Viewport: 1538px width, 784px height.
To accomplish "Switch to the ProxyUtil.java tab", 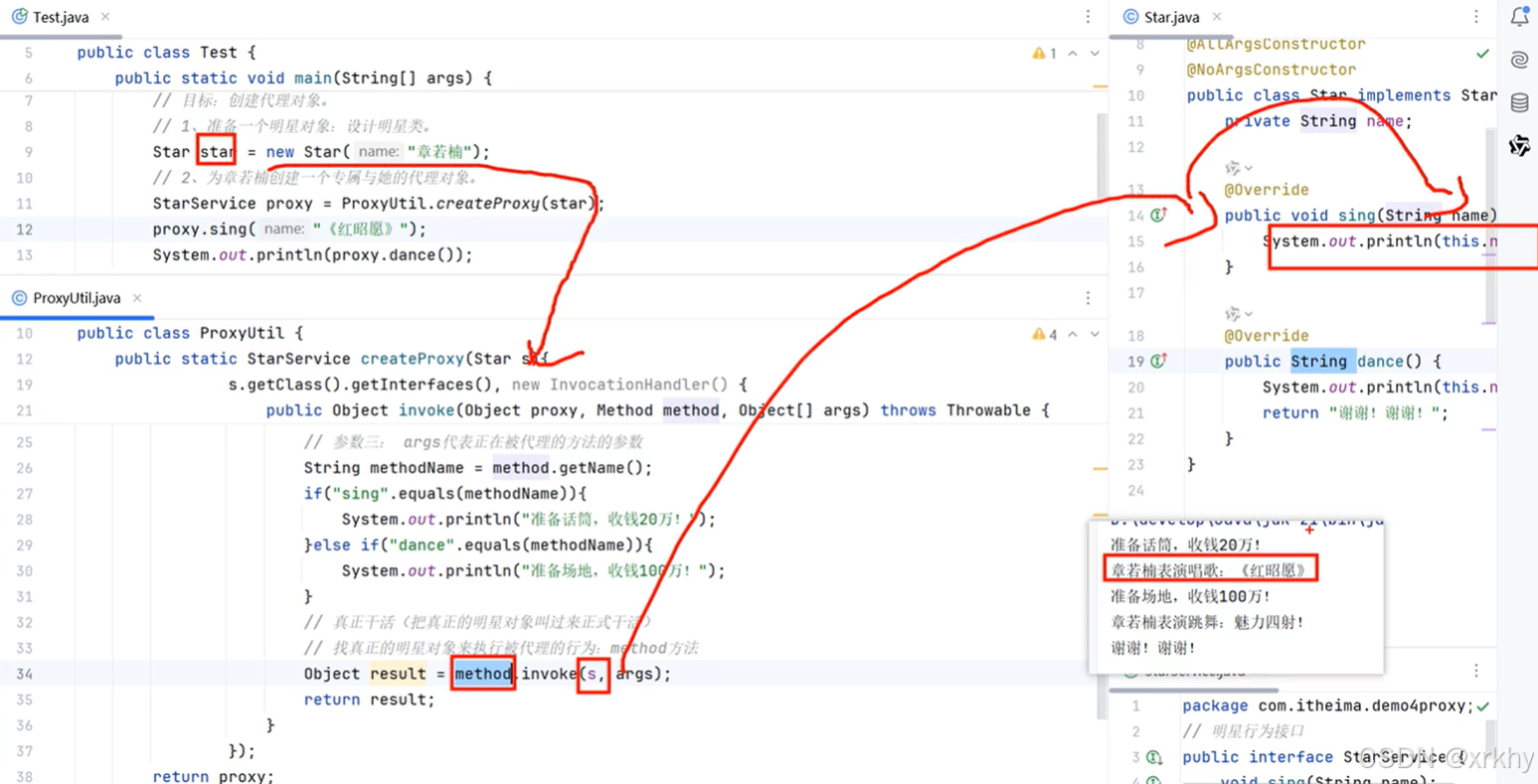I will pos(77,298).
